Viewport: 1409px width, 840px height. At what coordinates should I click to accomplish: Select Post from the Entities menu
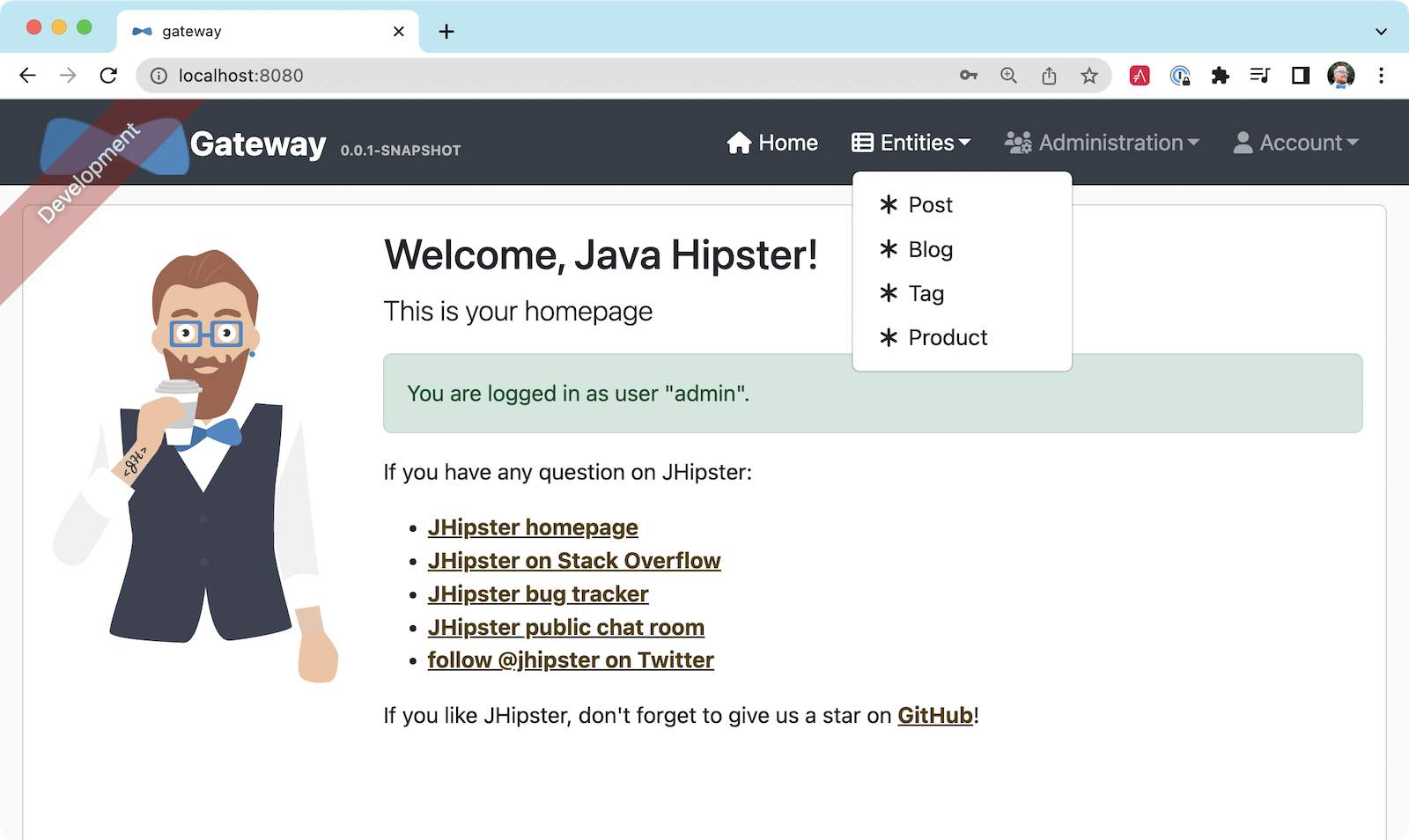click(x=930, y=205)
